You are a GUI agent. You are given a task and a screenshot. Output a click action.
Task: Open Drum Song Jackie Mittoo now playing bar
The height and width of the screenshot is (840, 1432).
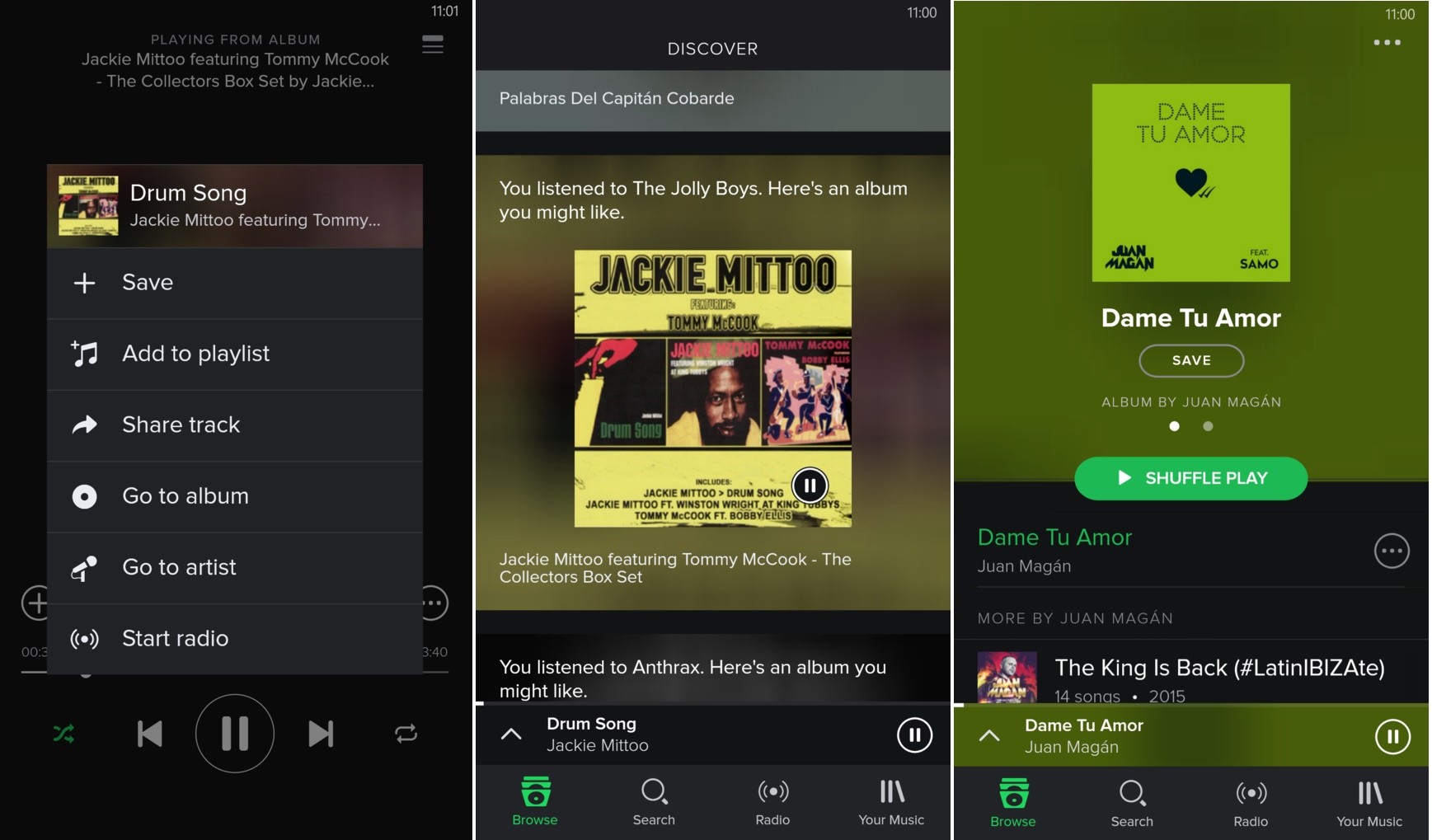(x=713, y=734)
